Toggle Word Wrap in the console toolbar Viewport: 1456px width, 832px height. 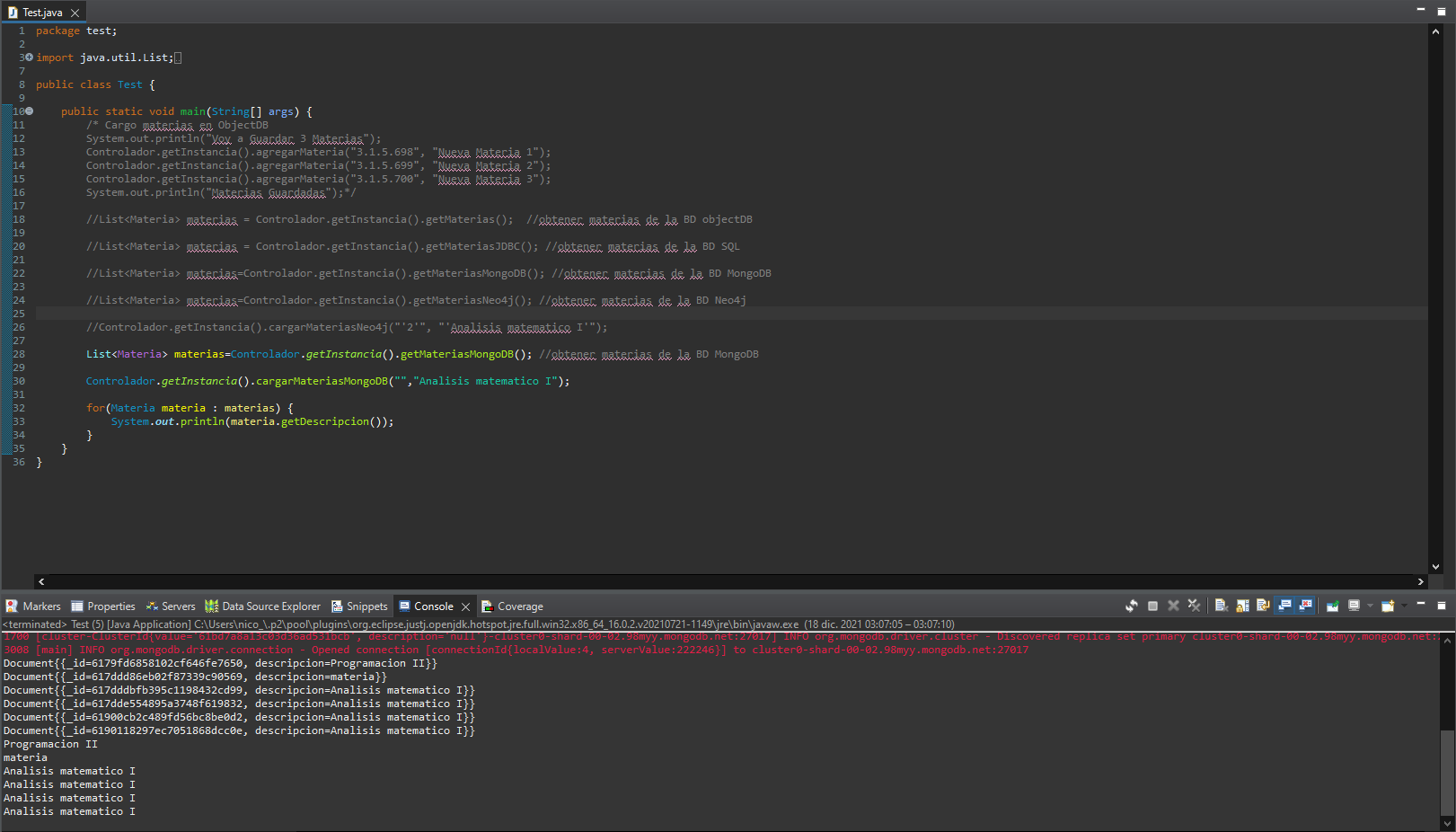1263,606
